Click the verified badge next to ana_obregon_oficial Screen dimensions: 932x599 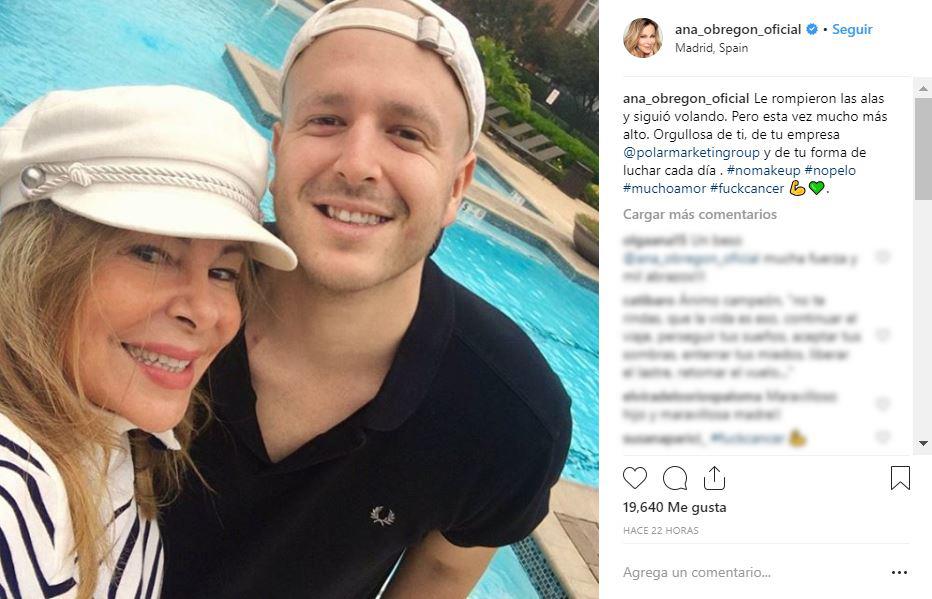pos(811,29)
